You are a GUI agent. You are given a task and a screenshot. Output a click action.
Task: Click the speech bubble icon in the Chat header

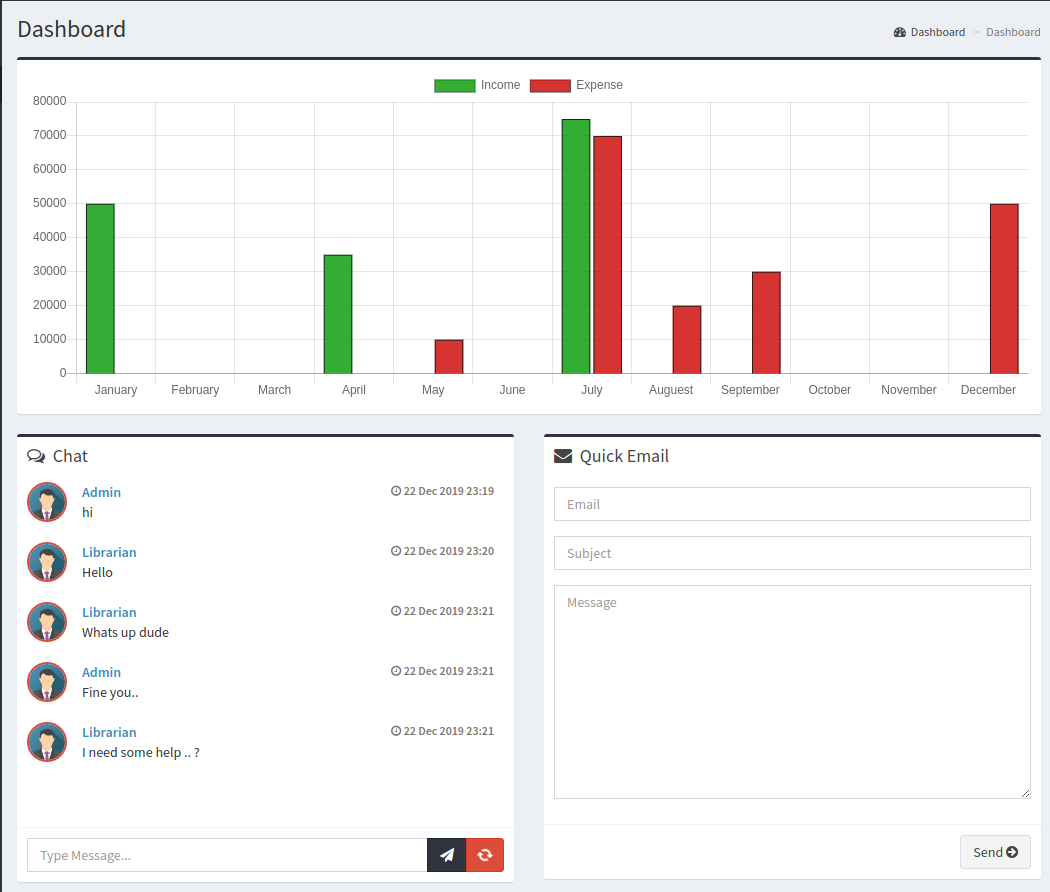35,455
